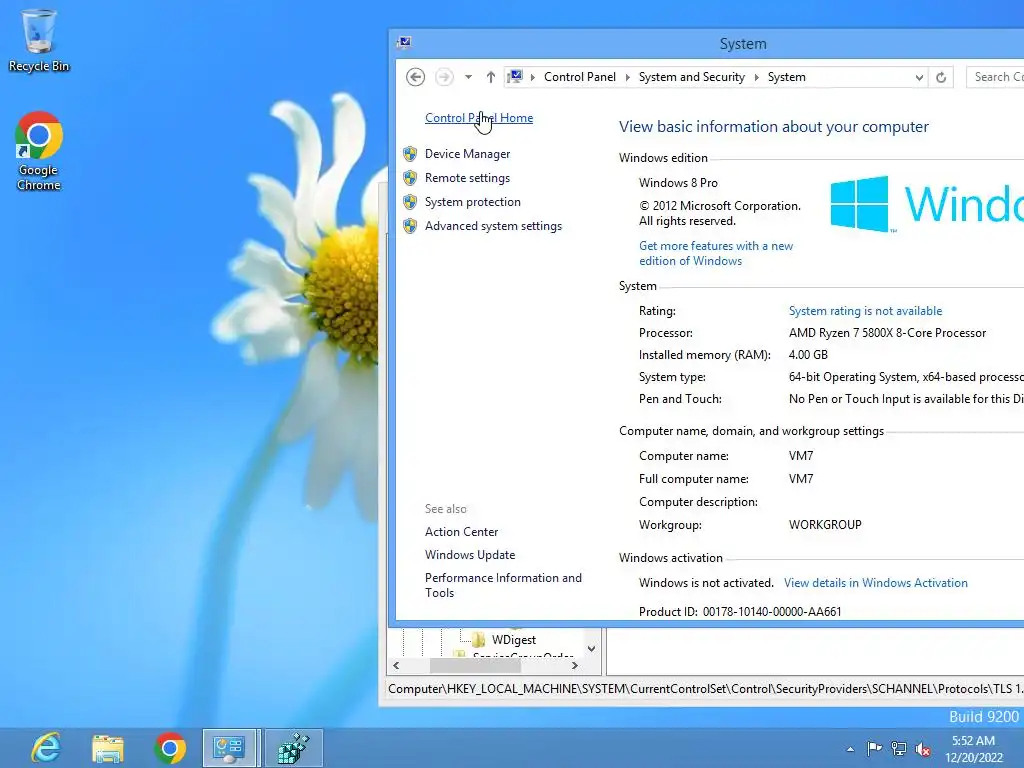Click the Registry Editor status bar path
This screenshot has width=1024, height=768.
pyautogui.click(x=706, y=689)
